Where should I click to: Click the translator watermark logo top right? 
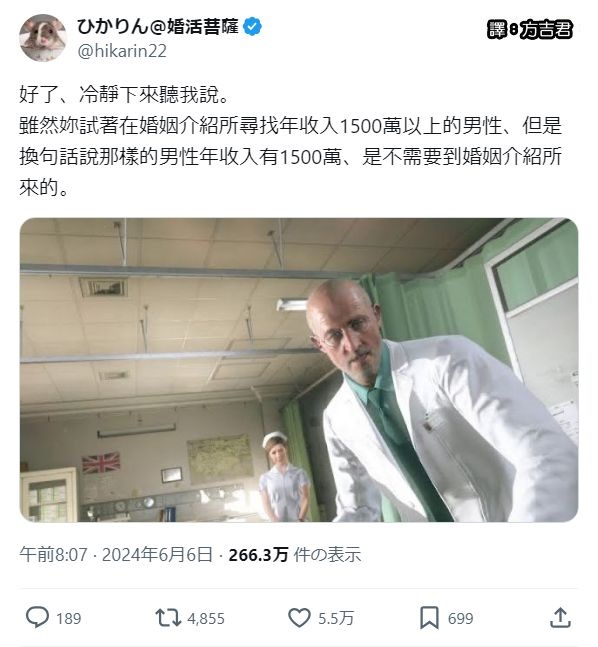pos(530,29)
